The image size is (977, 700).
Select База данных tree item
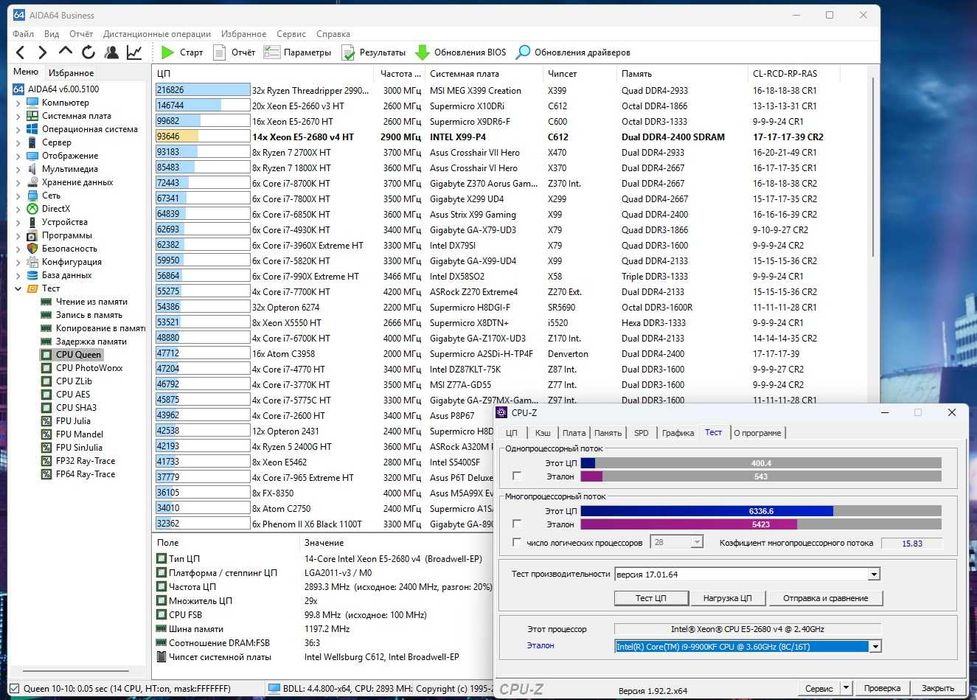(66, 275)
